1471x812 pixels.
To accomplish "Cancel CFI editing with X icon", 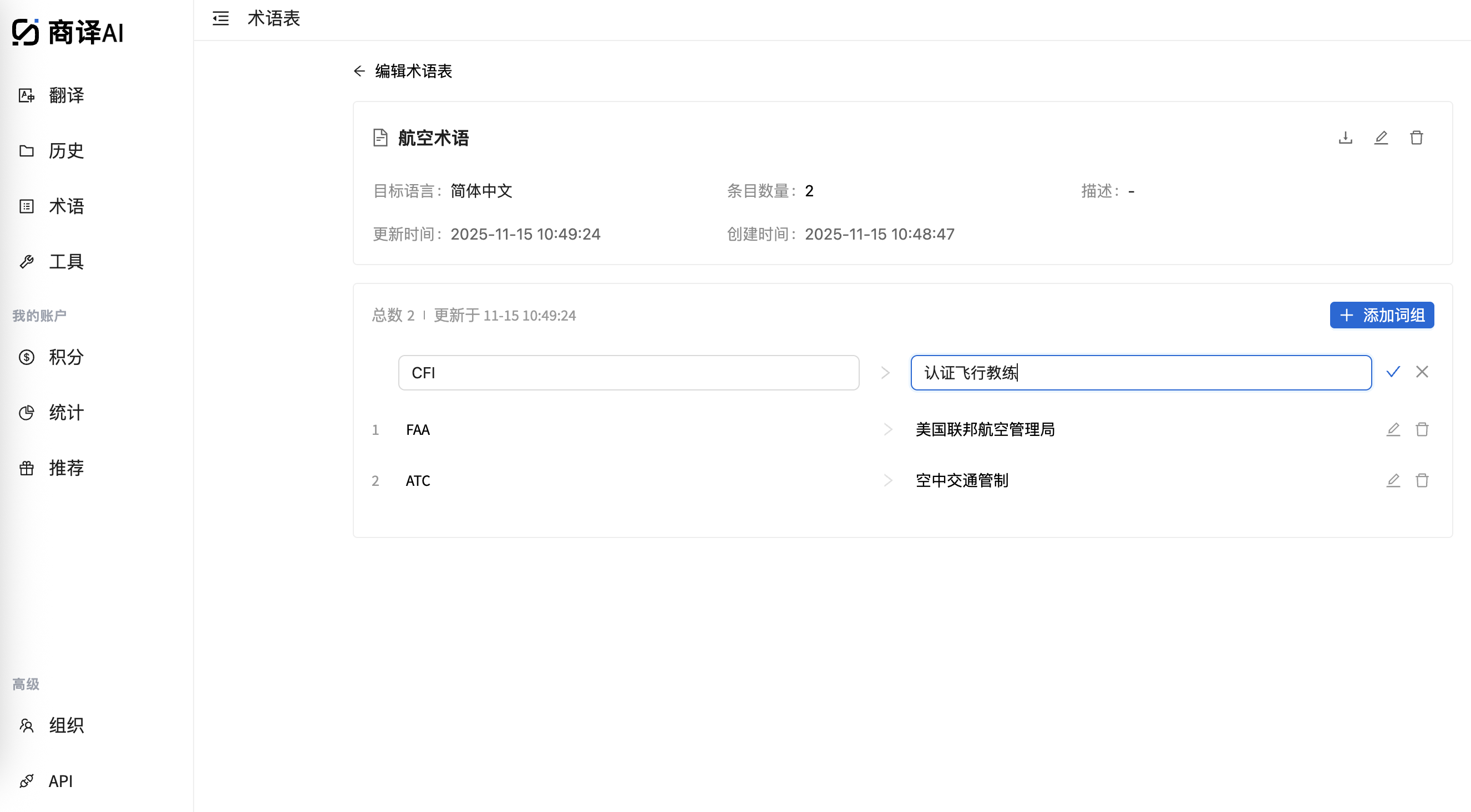I will point(1422,372).
